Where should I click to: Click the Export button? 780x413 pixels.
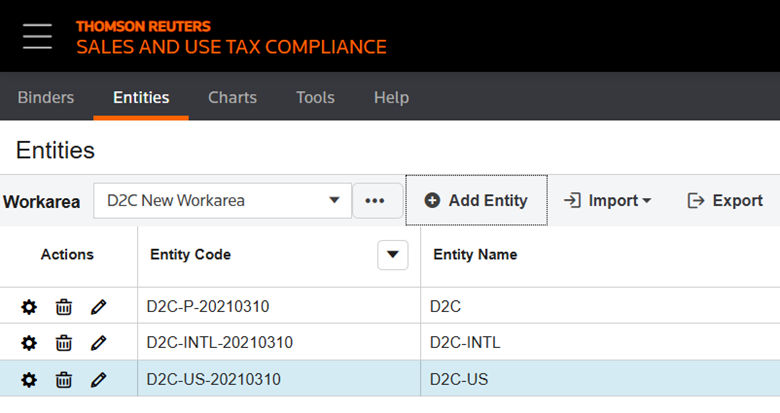725,201
